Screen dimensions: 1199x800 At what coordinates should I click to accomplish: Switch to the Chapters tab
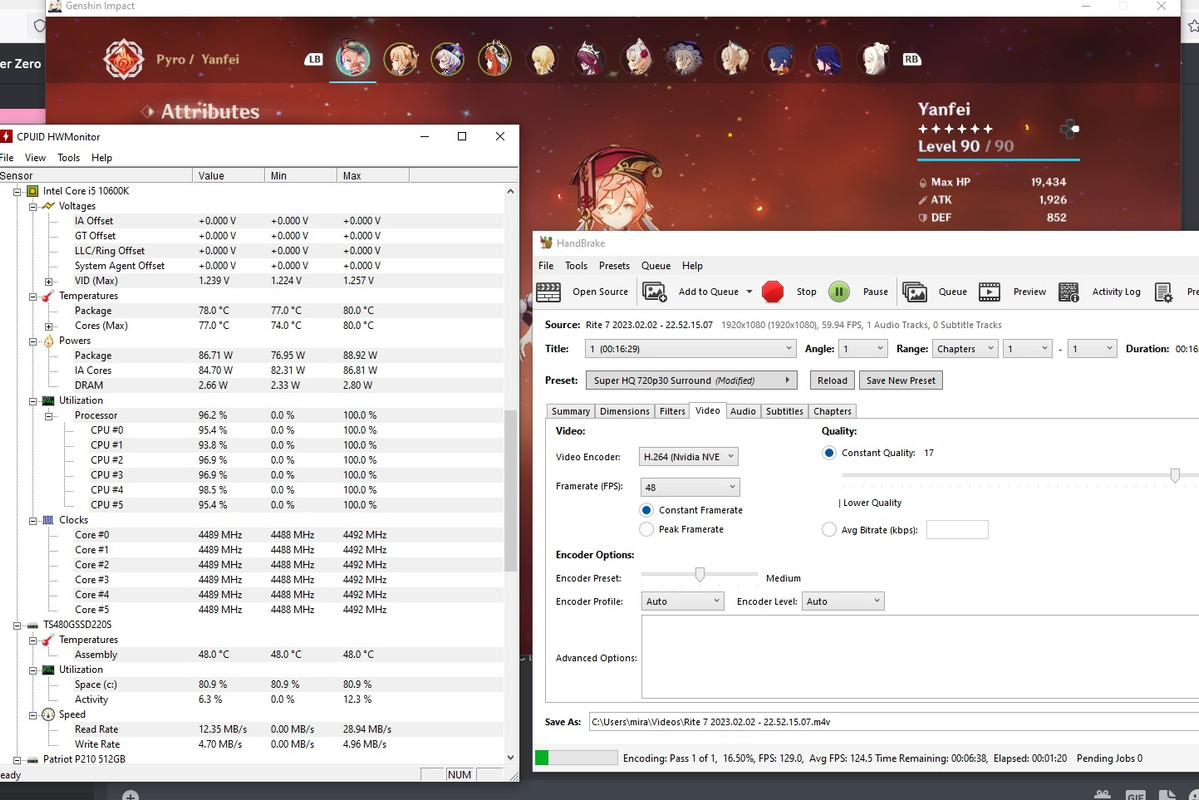point(832,411)
